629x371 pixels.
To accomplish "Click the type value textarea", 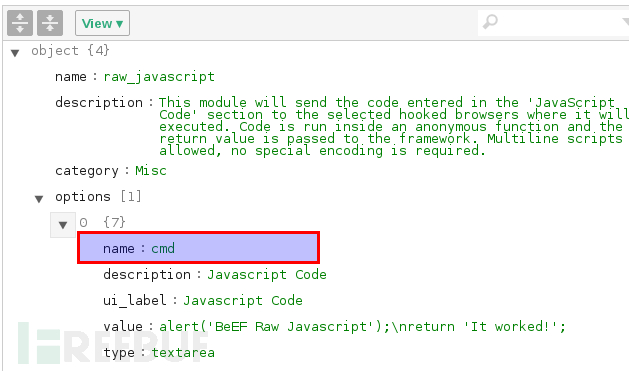I will click(x=183, y=353).
